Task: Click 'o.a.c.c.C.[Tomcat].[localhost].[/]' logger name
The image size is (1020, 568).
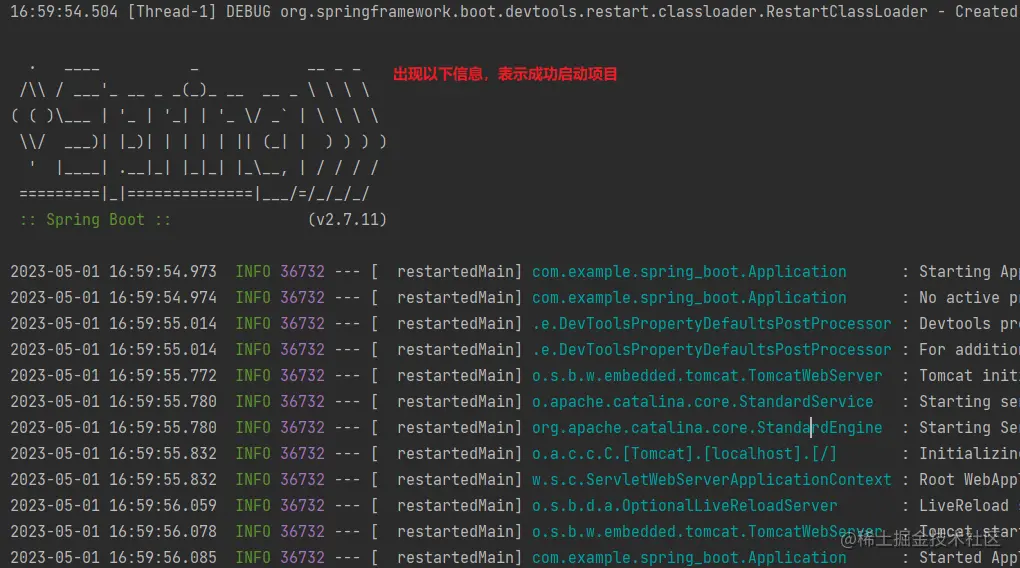Action: click(x=684, y=454)
